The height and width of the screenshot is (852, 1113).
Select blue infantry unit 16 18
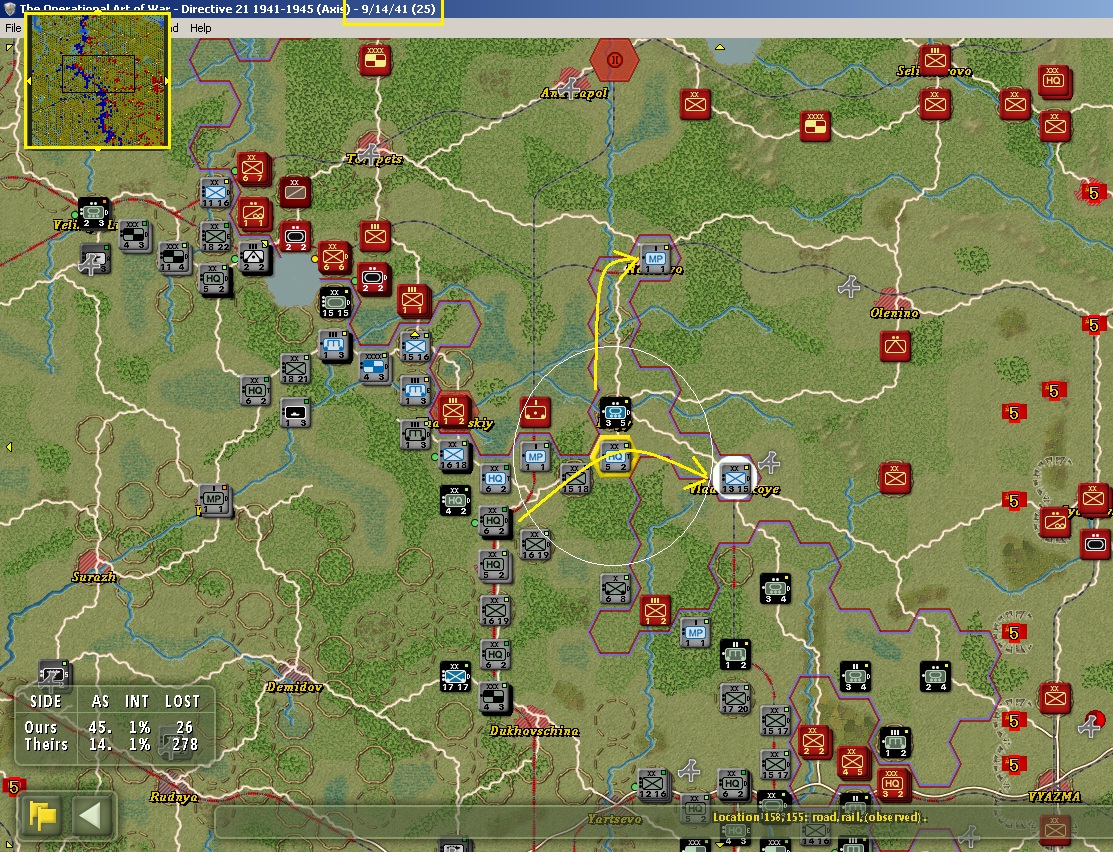click(454, 456)
